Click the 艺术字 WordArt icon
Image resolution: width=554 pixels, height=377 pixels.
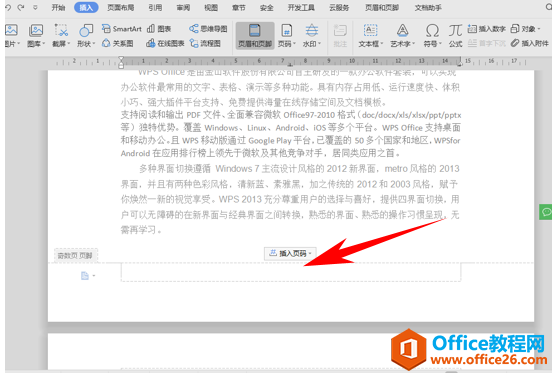coord(402,31)
